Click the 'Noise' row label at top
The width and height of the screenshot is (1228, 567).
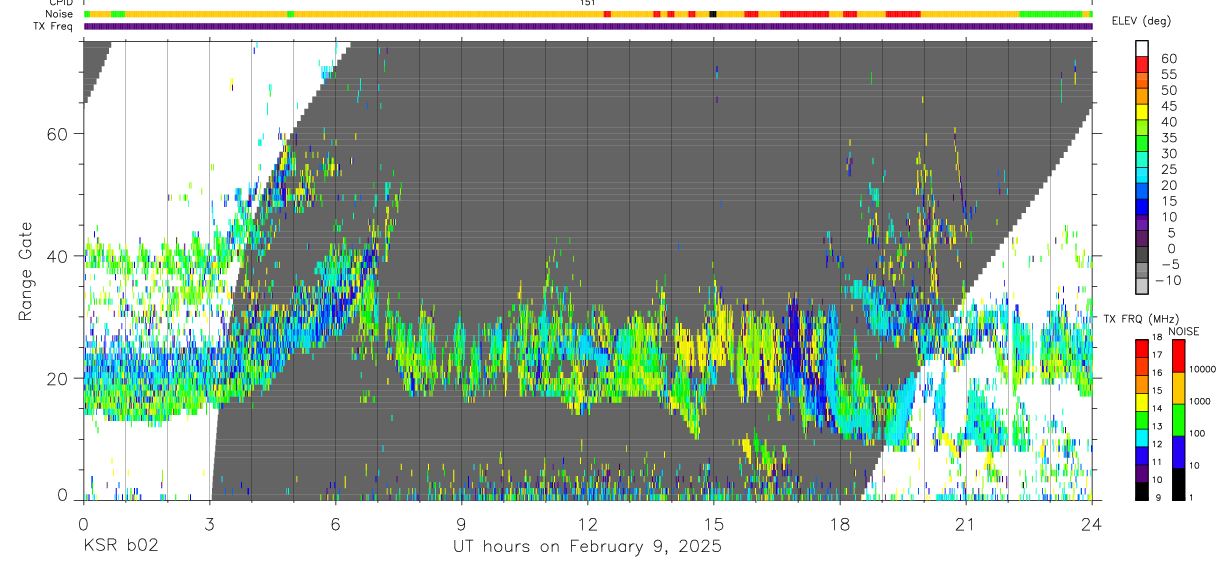(59, 14)
